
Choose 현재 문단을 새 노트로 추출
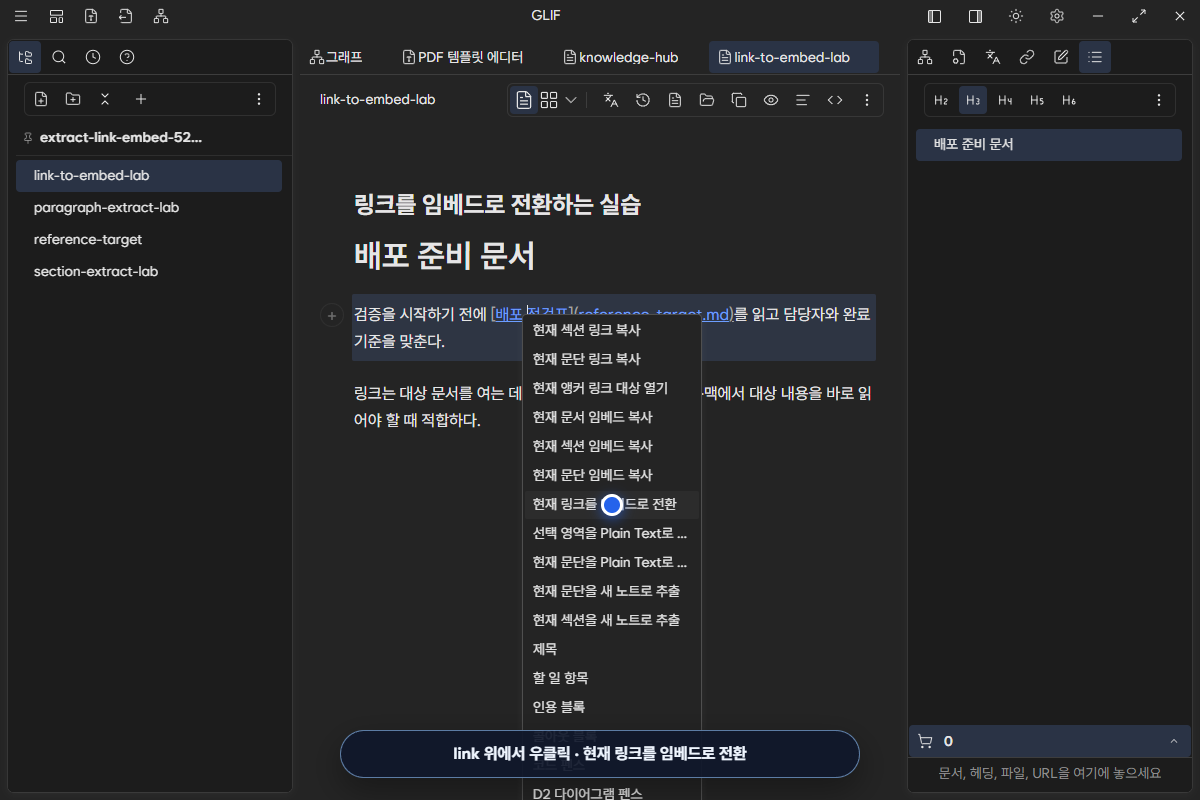[611, 591]
